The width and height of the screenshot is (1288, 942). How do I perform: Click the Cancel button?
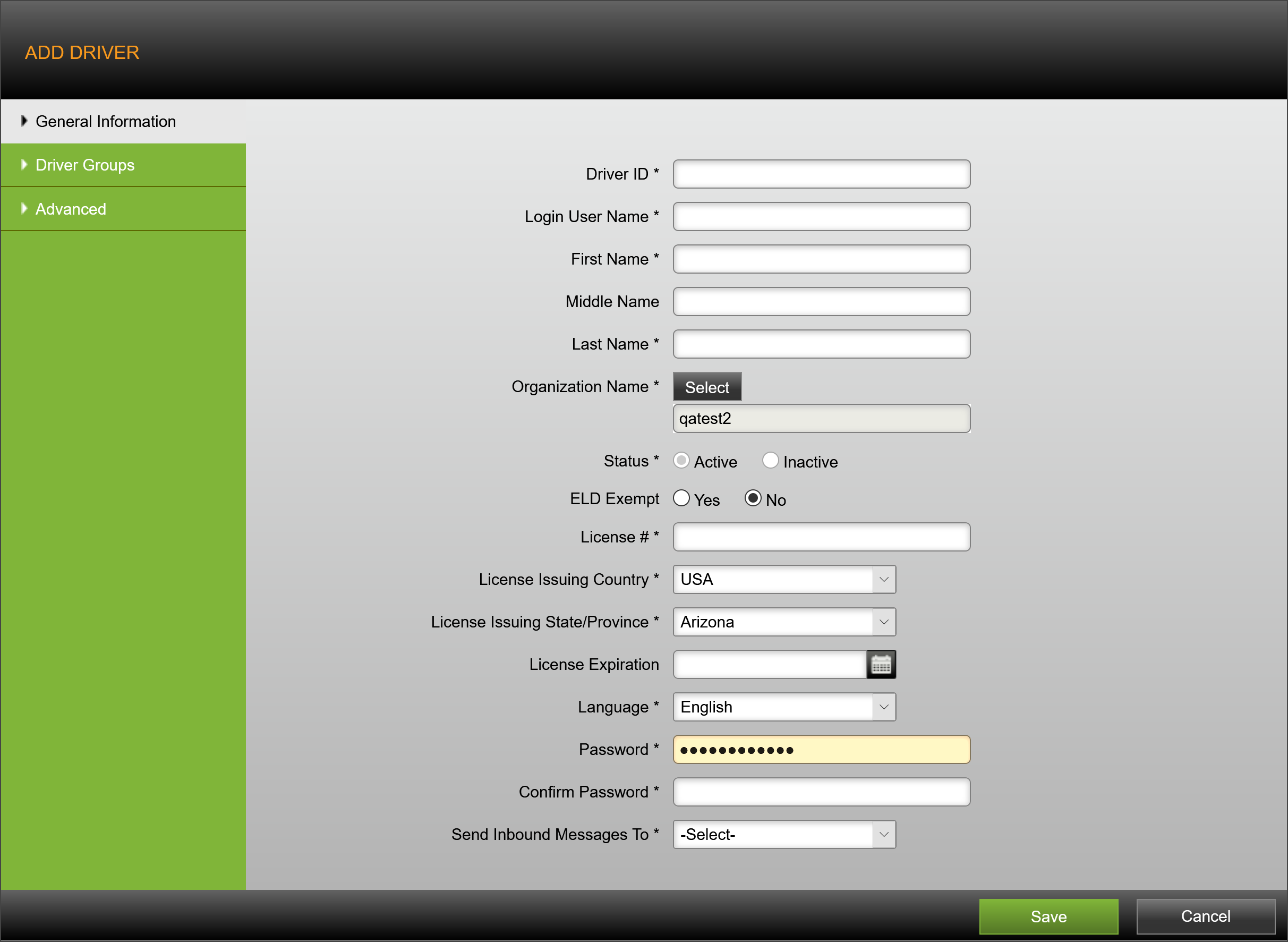[1205, 916]
